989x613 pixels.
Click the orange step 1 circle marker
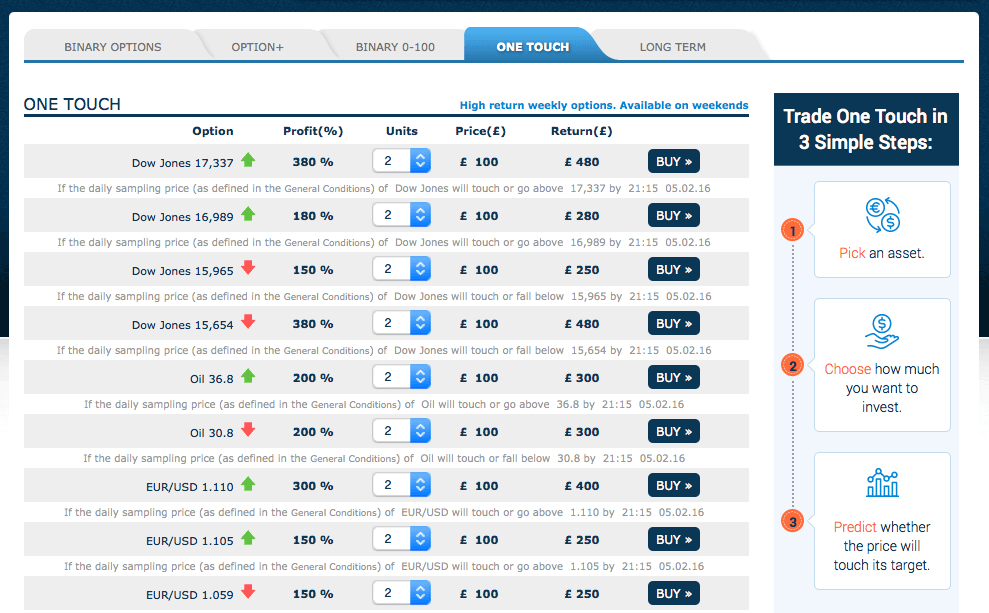click(x=792, y=231)
